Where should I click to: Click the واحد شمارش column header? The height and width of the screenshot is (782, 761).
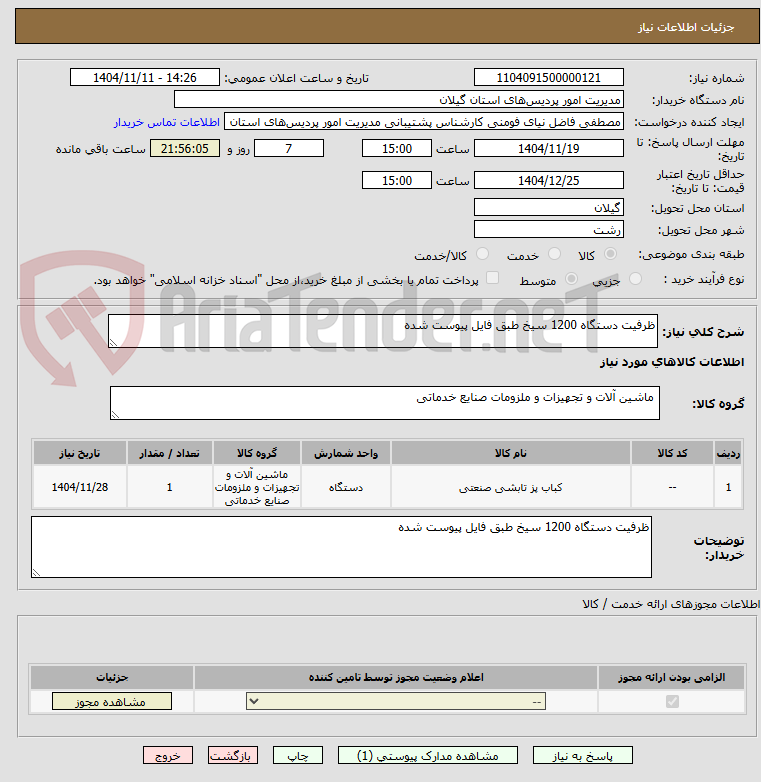click(x=346, y=453)
